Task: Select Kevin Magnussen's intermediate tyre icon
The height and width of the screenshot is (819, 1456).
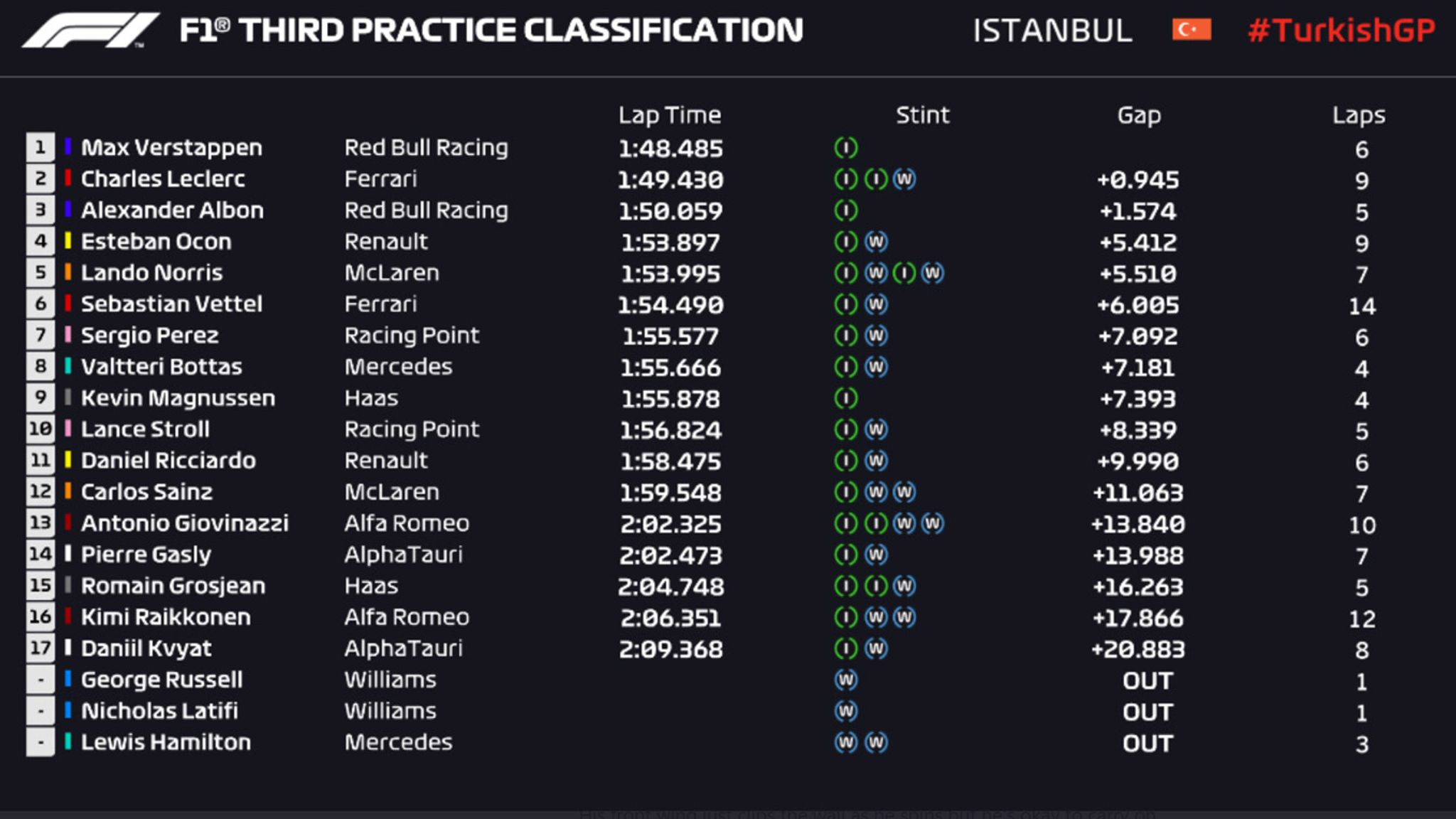Action: (x=846, y=398)
